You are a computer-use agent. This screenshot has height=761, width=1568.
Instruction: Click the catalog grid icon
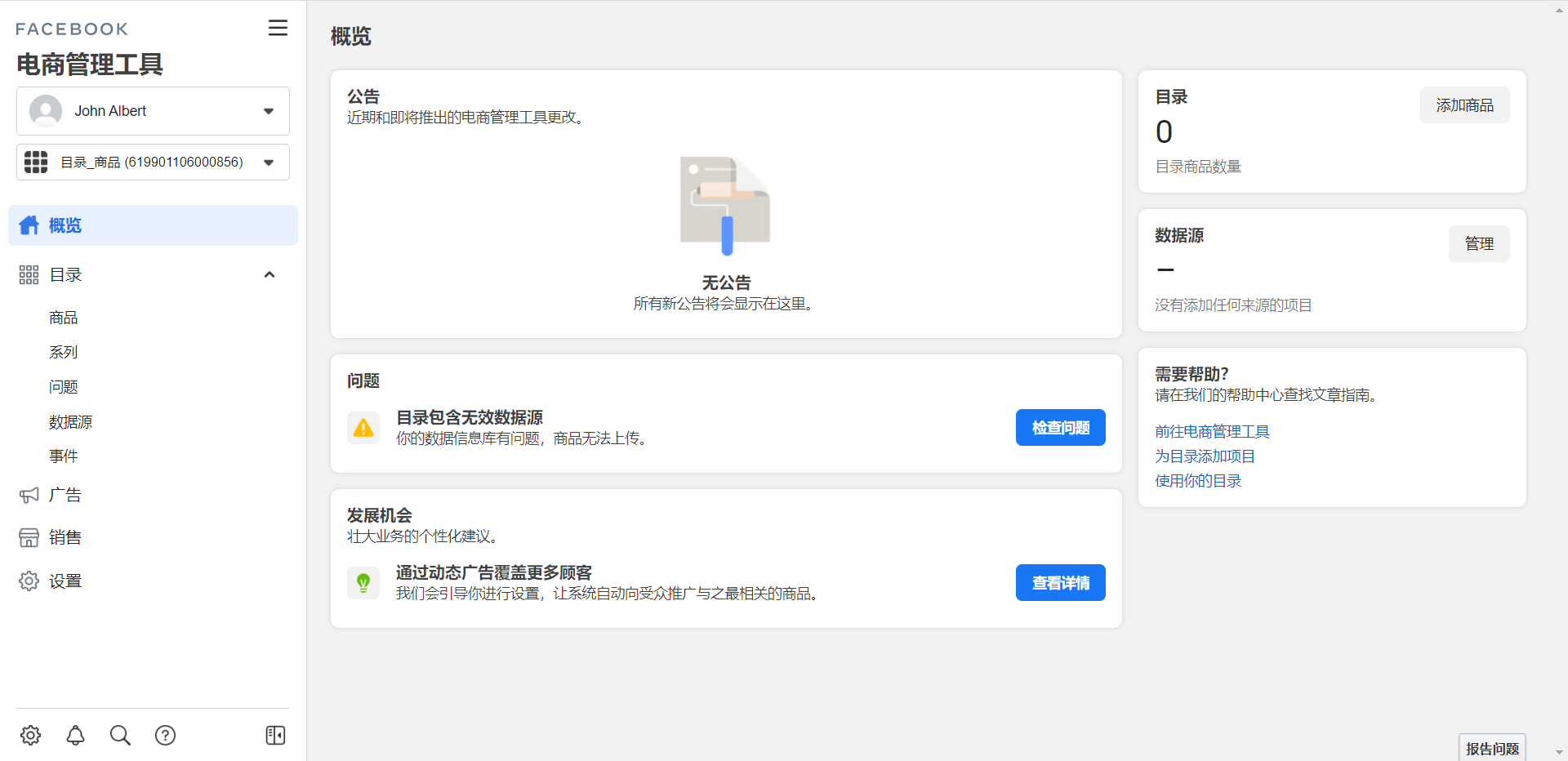36,162
